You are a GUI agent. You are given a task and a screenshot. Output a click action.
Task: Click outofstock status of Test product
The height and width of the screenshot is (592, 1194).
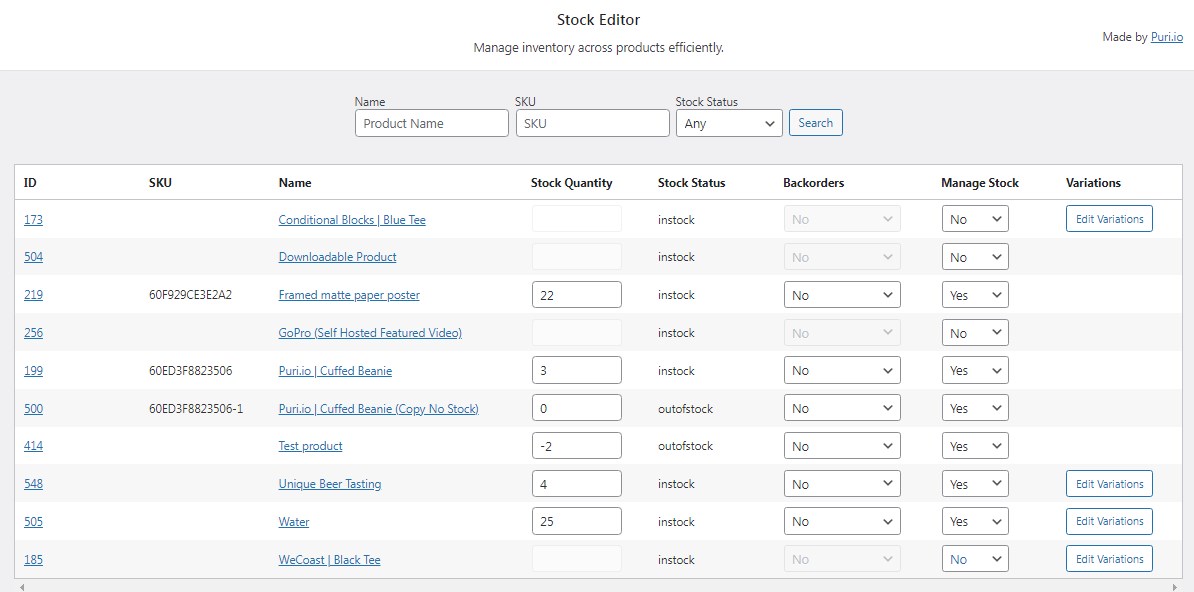685,446
